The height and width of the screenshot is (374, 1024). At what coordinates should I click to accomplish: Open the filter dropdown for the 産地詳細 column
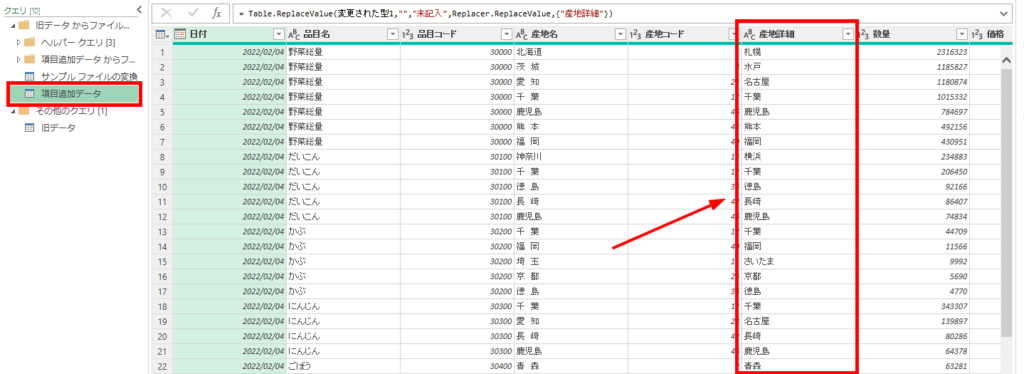[848, 35]
